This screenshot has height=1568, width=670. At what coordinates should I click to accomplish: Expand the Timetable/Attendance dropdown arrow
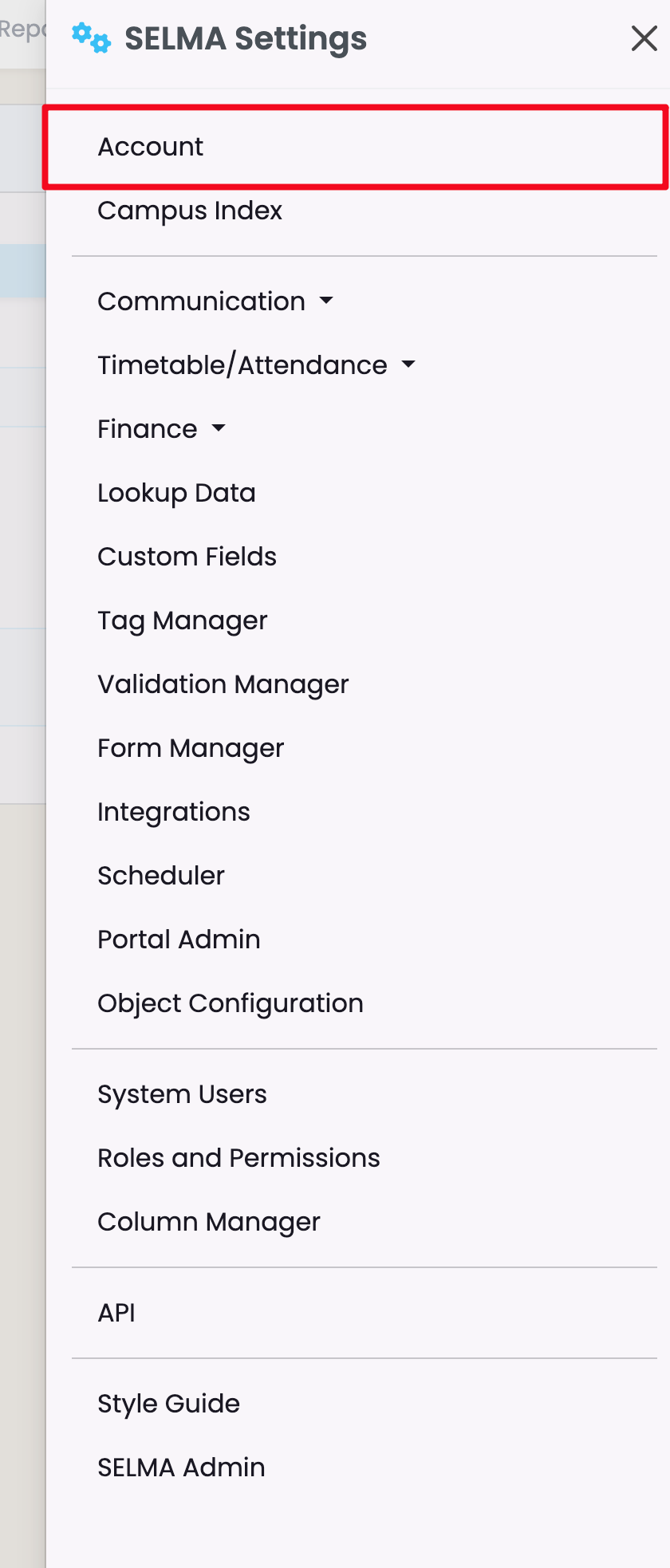408,364
